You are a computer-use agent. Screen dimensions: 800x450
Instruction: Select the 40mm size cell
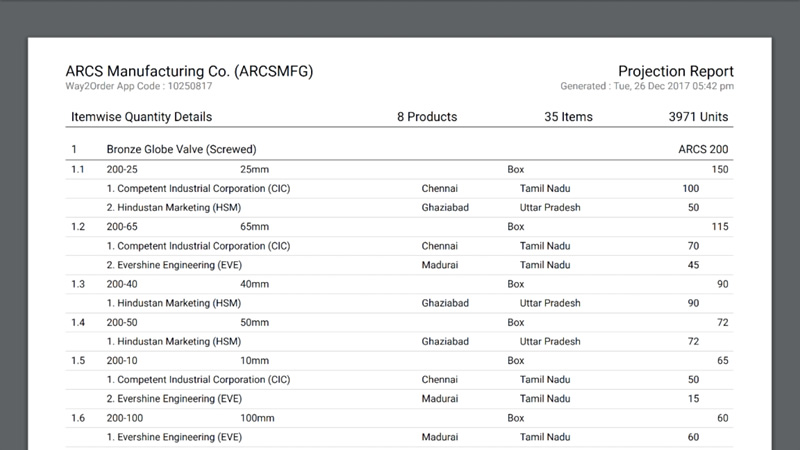click(255, 284)
